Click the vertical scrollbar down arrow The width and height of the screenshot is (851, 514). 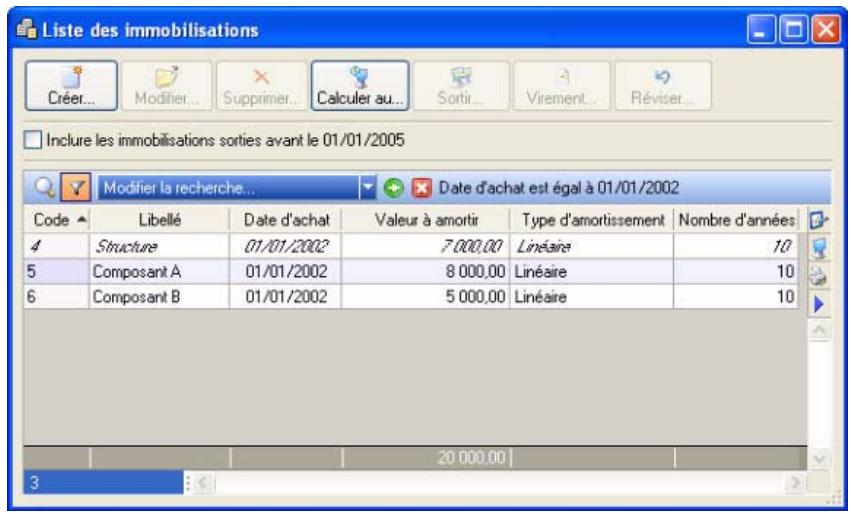[x=819, y=459]
